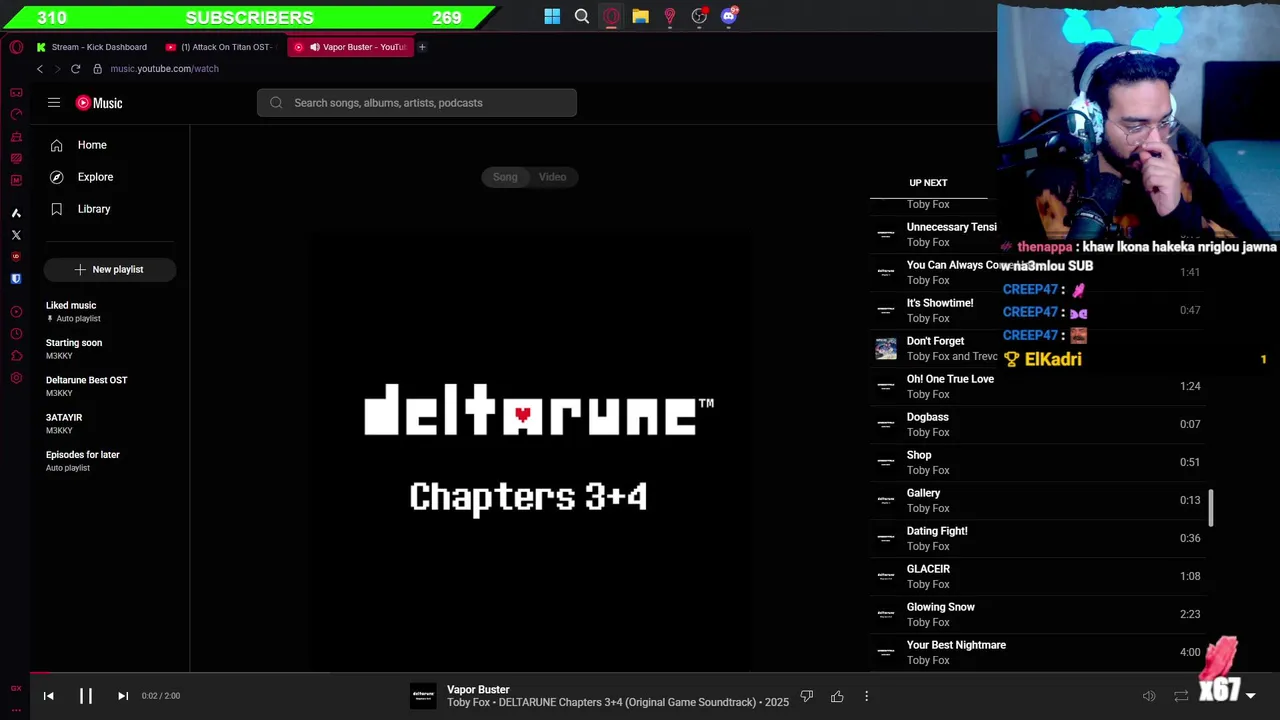Toggle repeat mode
Screen dimensions: 1280x720
click(x=1181, y=696)
